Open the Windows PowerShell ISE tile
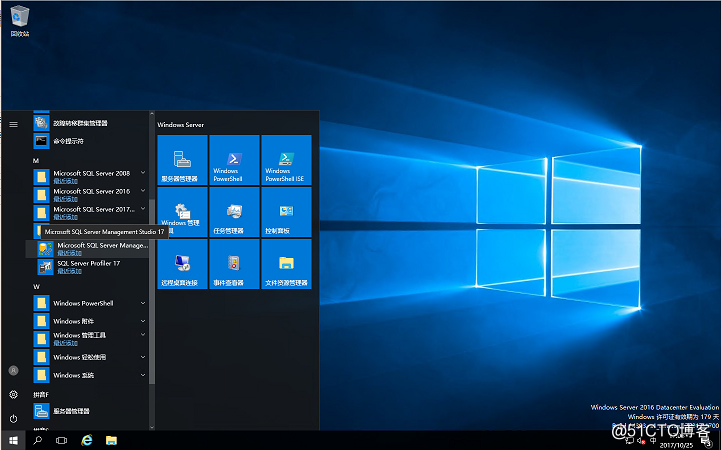Viewport: 721px width, 450px height. 286,160
